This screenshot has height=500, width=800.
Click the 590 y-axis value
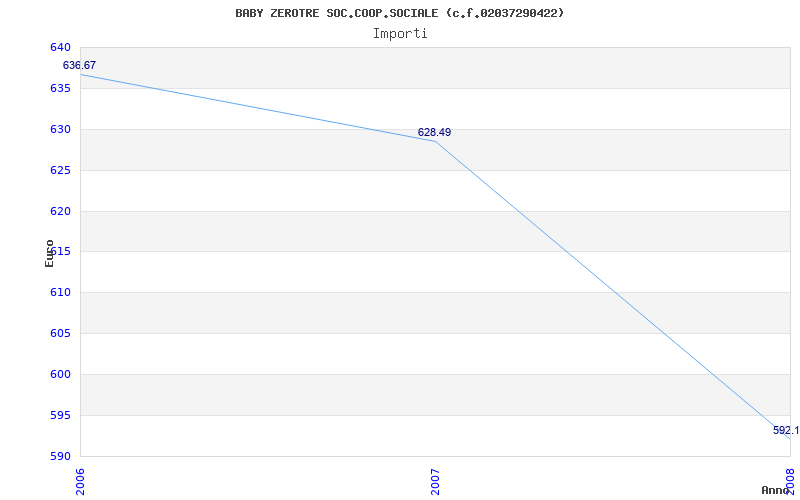(60, 456)
